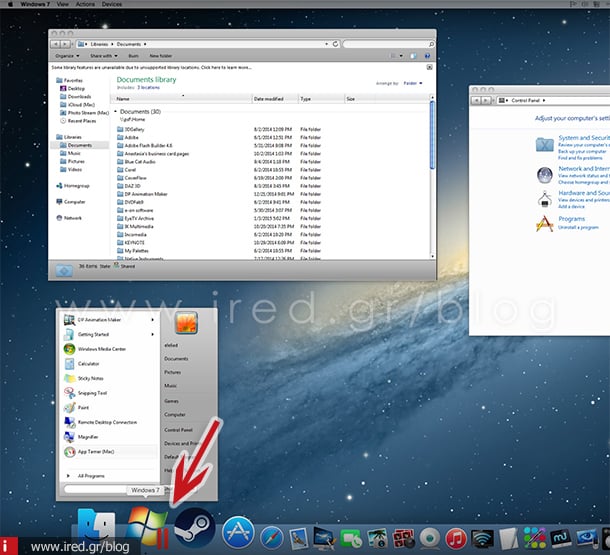Collapse the Documents (30) group
Viewport: 610px width, 555px height.
coord(116,112)
